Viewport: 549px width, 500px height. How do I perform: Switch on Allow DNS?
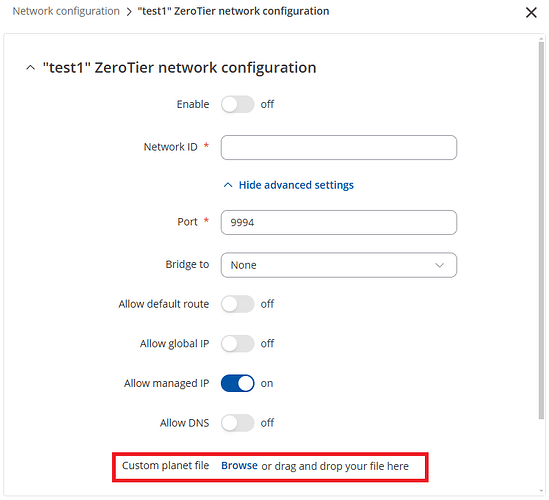(x=237, y=423)
